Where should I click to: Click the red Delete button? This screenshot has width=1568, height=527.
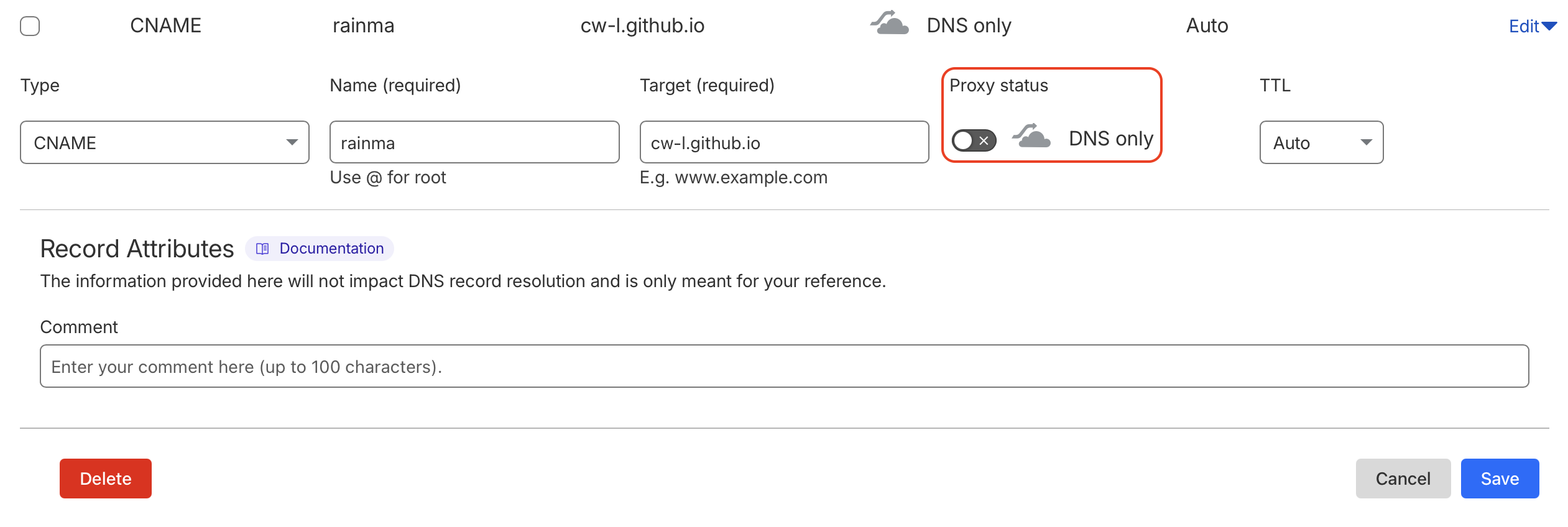pos(105,479)
